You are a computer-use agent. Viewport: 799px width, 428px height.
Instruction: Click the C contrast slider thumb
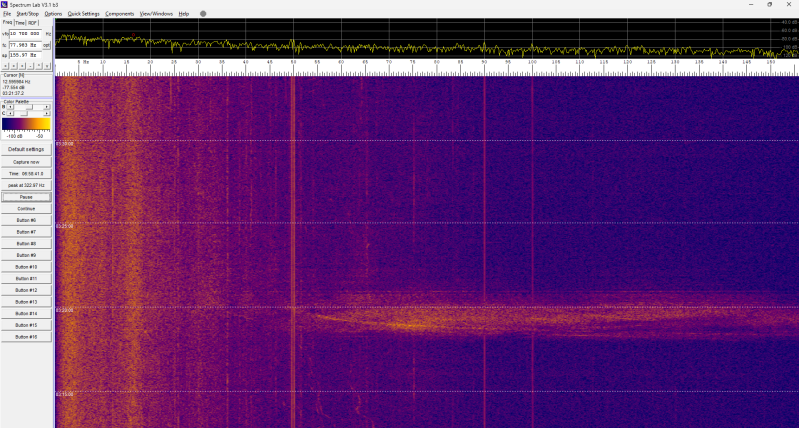(24, 113)
